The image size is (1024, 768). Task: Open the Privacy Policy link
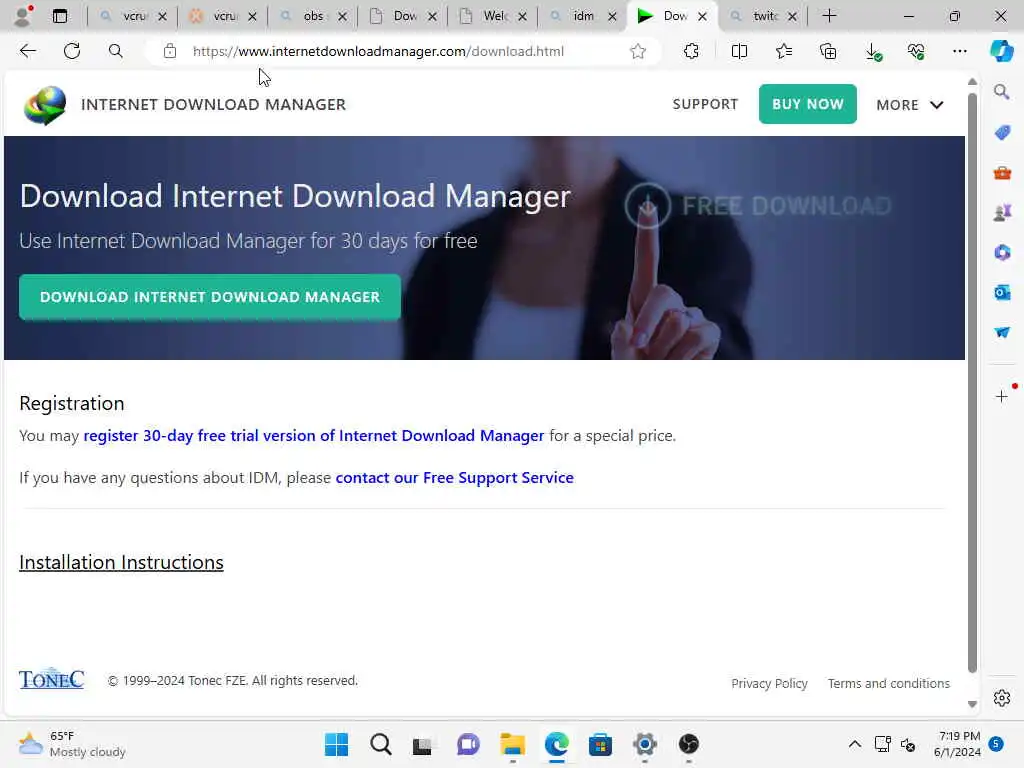(769, 683)
